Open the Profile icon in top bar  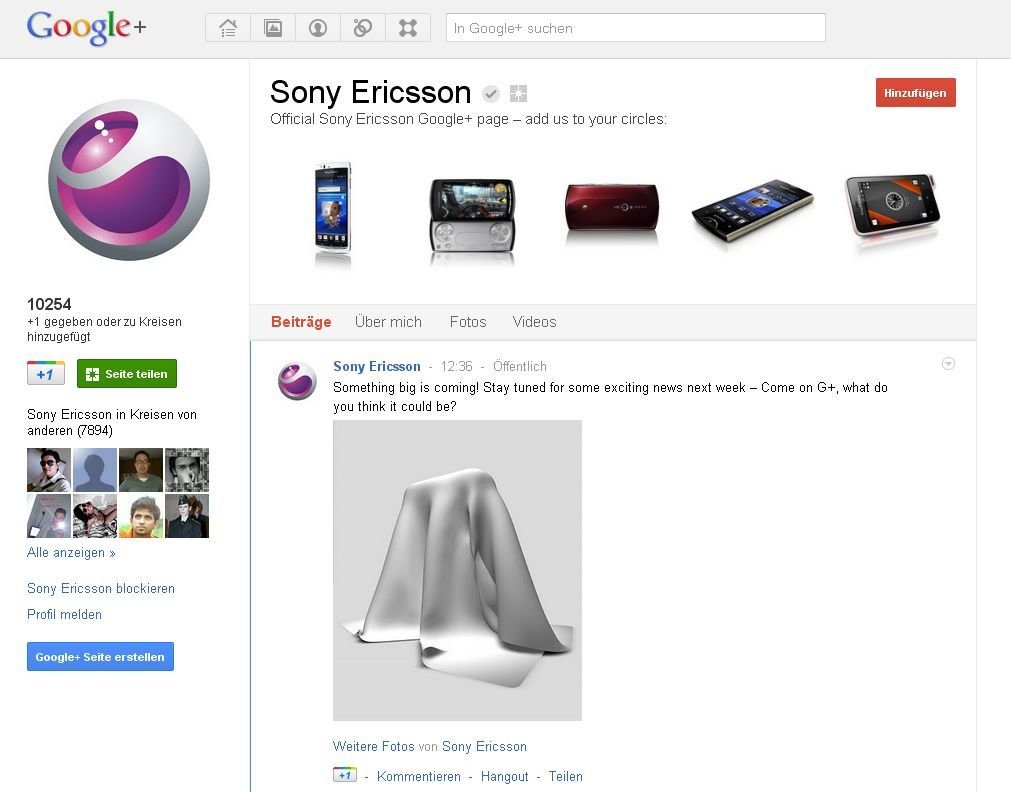(x=318, y=28)
